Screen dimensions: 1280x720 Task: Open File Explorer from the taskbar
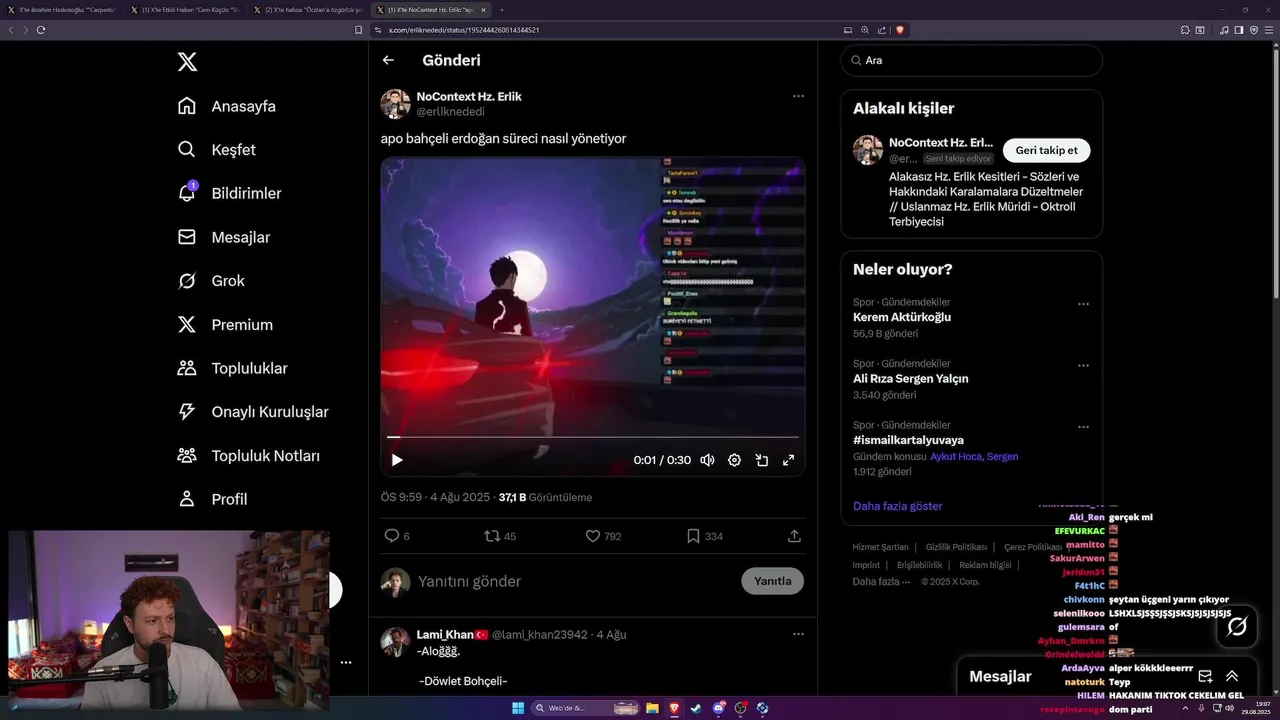coord(652,708)
